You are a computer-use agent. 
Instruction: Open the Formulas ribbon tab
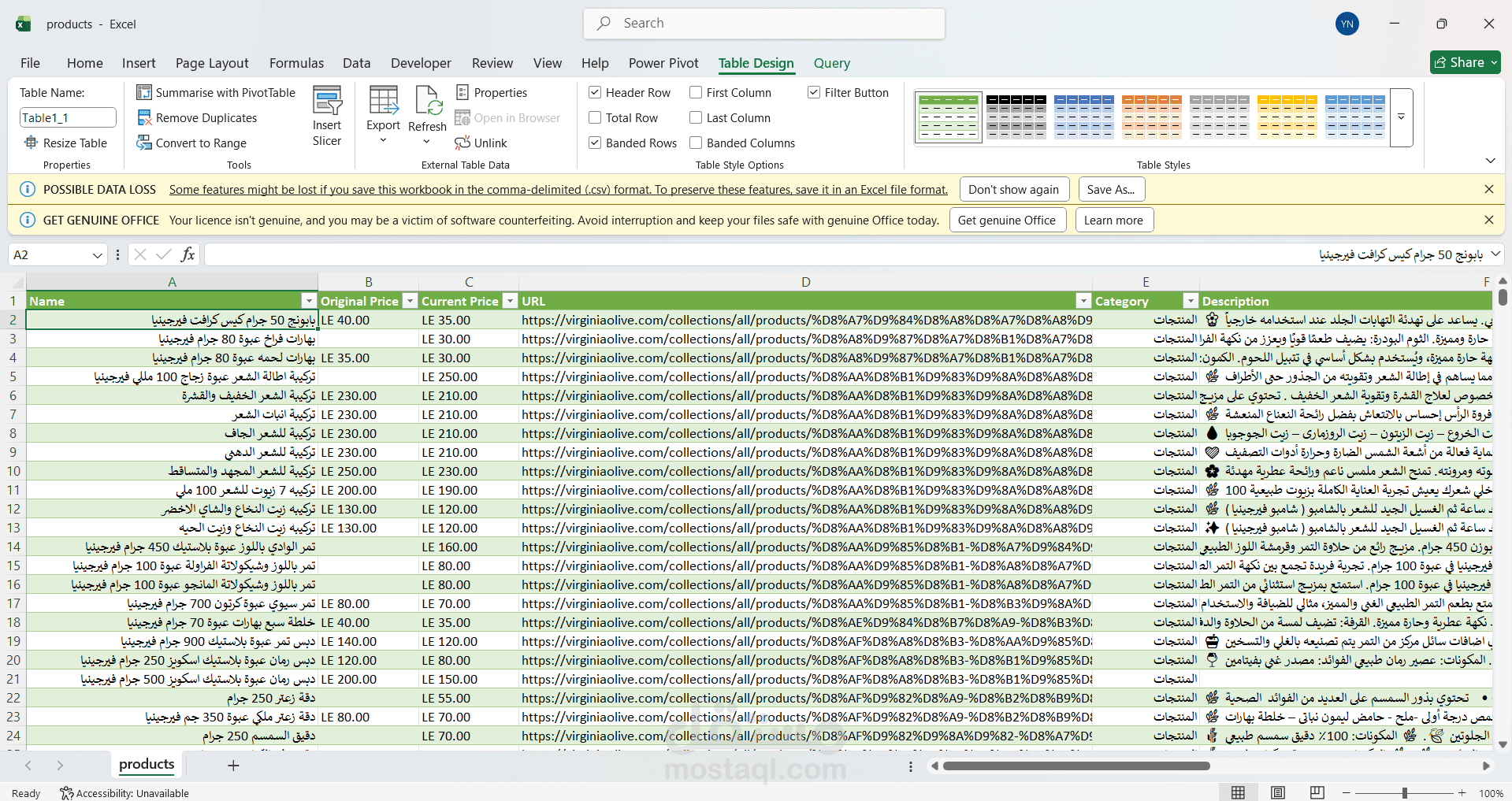(x=296, y=63)
